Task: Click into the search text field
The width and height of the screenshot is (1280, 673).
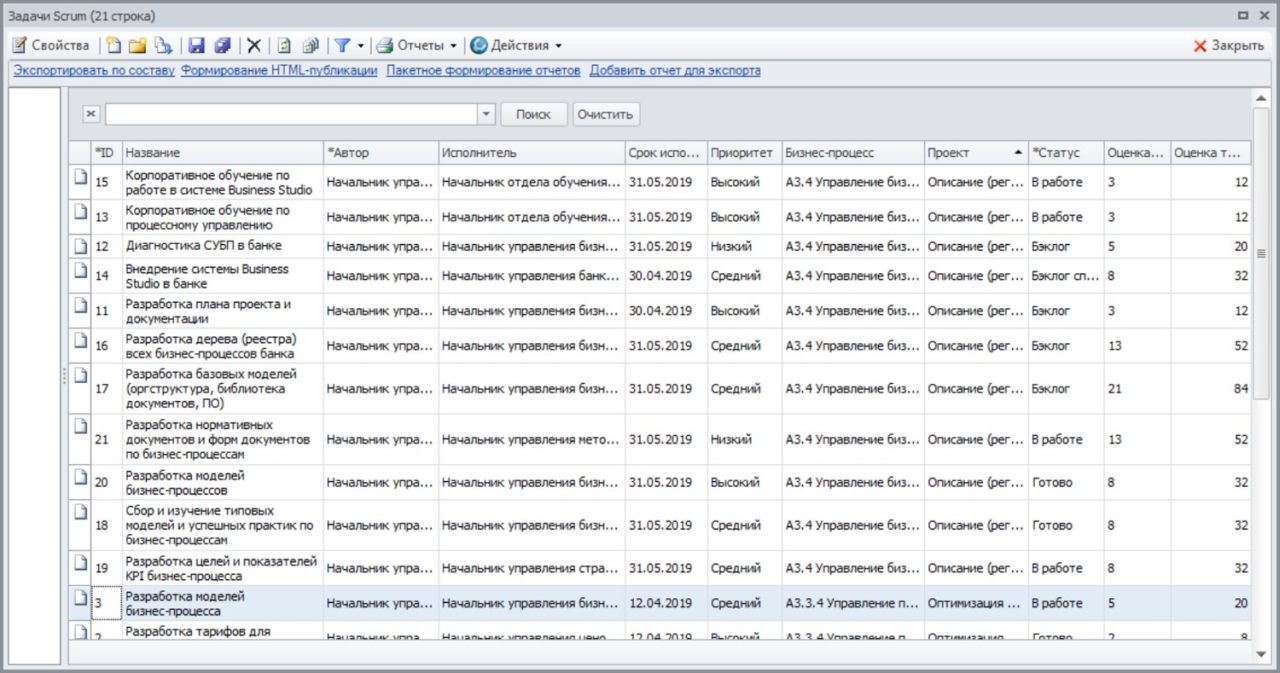Action: pos(292,114)
